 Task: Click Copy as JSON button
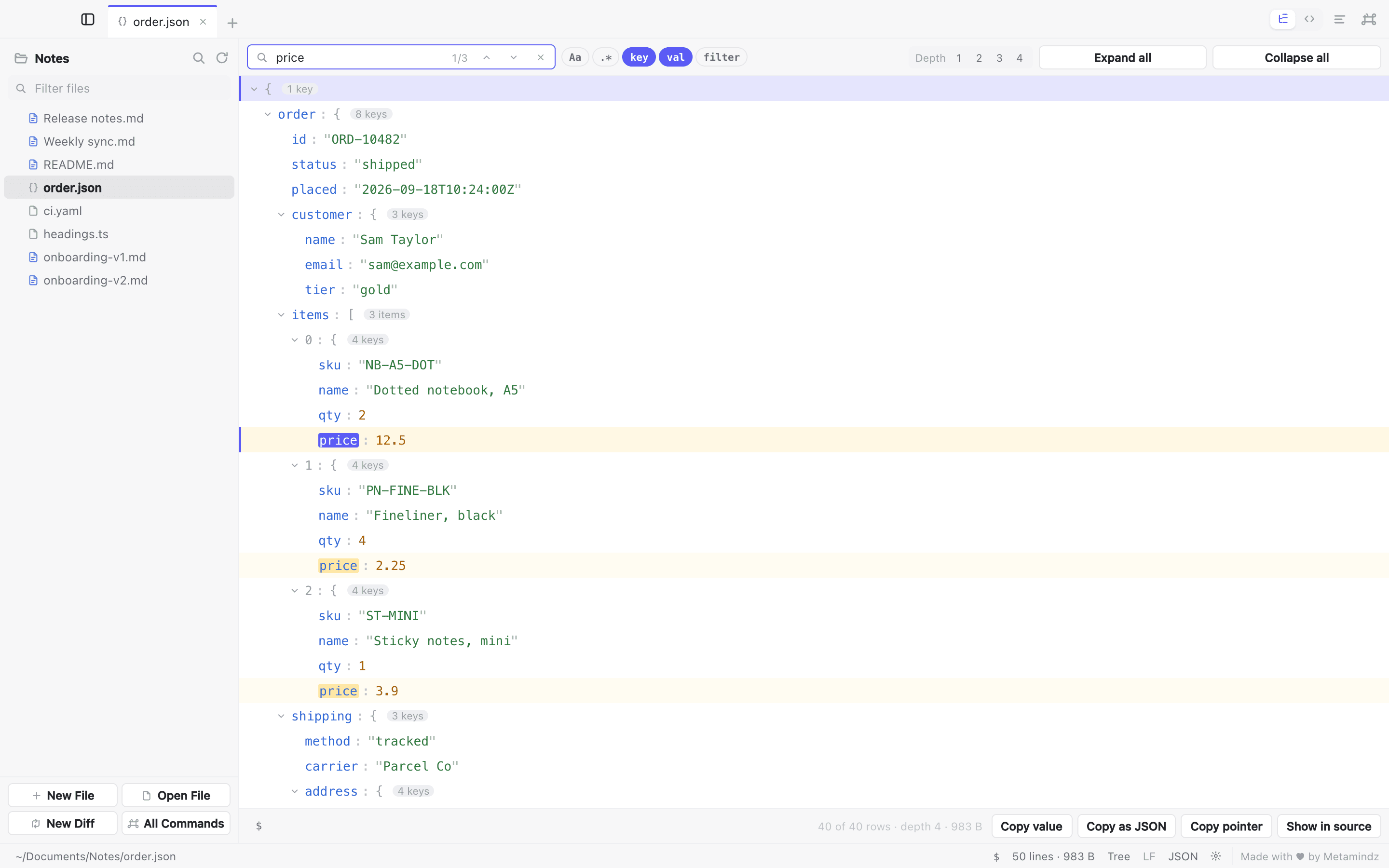1126,826
